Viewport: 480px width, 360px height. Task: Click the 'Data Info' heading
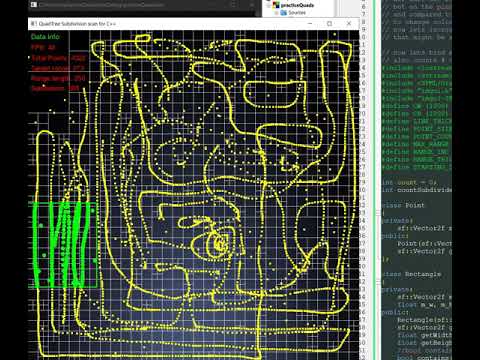pyautogui.click(x=45, y=37)
